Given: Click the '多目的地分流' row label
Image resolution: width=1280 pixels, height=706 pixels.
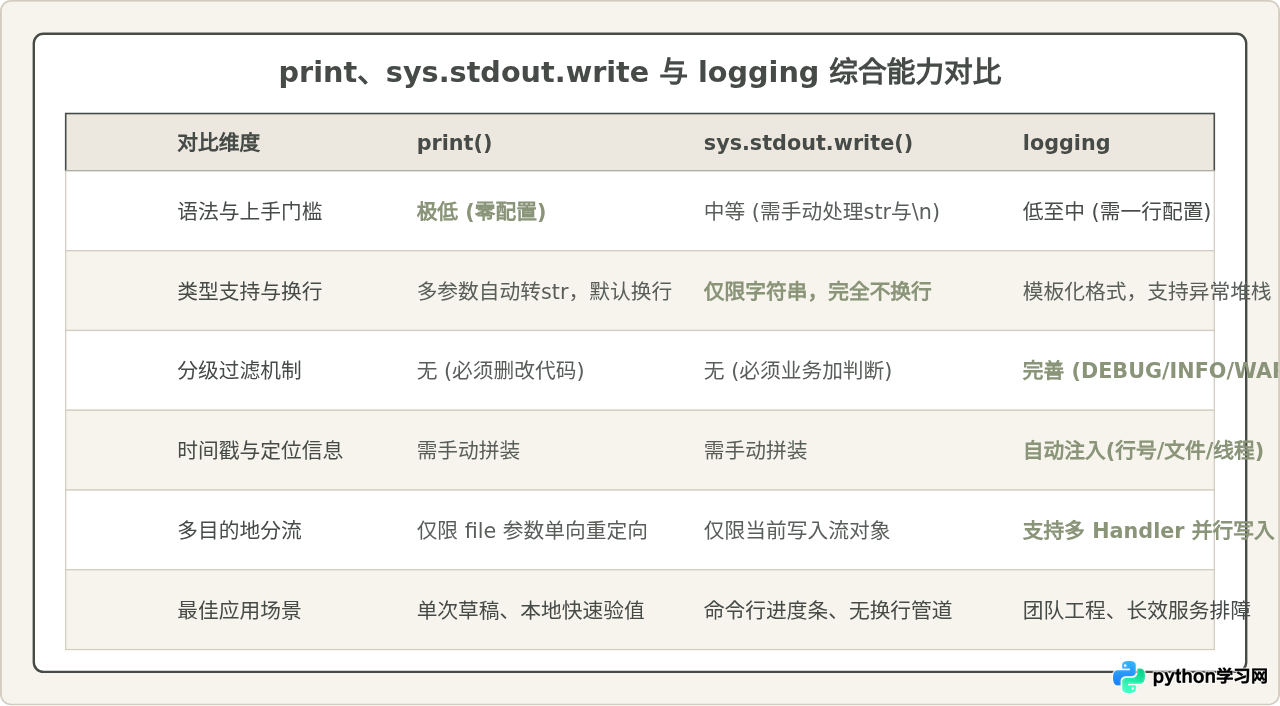Looking at the screenshot, I should pyautogui.click(x=239, y=530).
